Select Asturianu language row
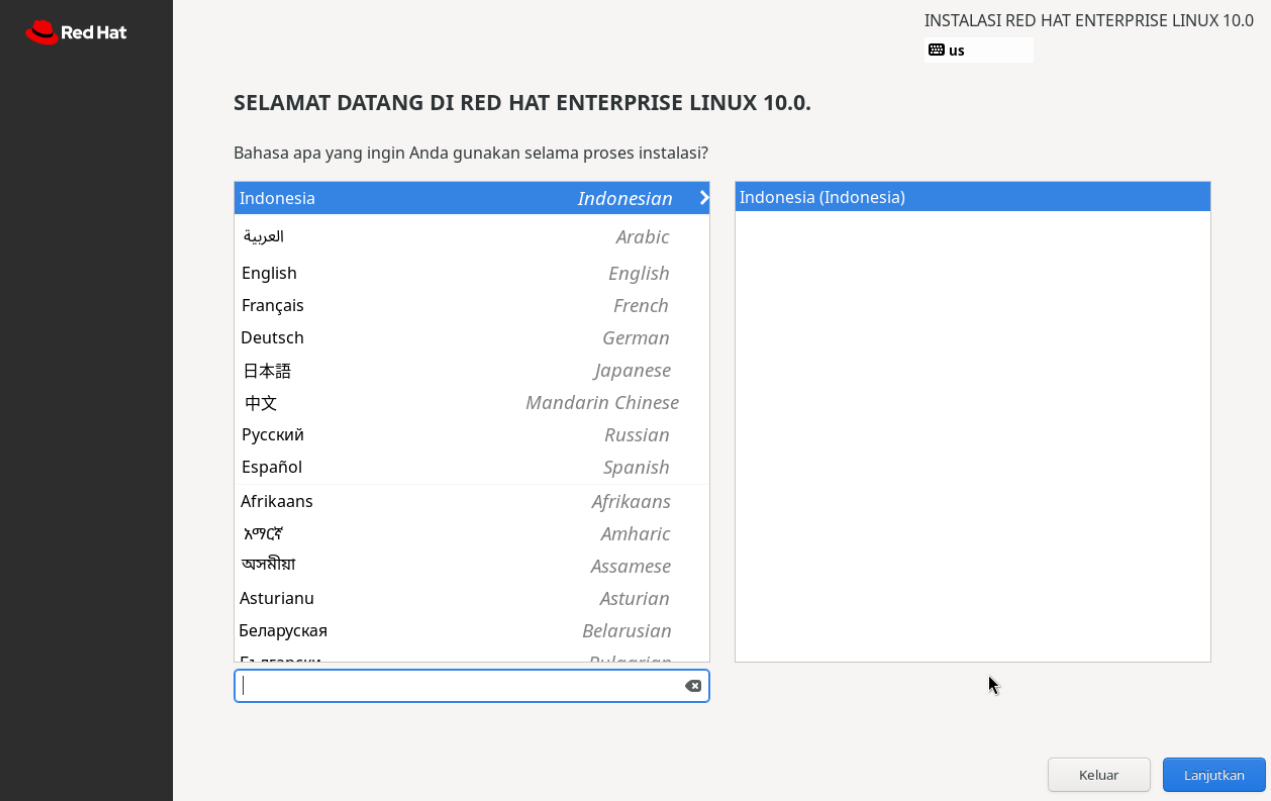Image resolution: width=1271 pixels, height=801 pixels. pos(472,598)
